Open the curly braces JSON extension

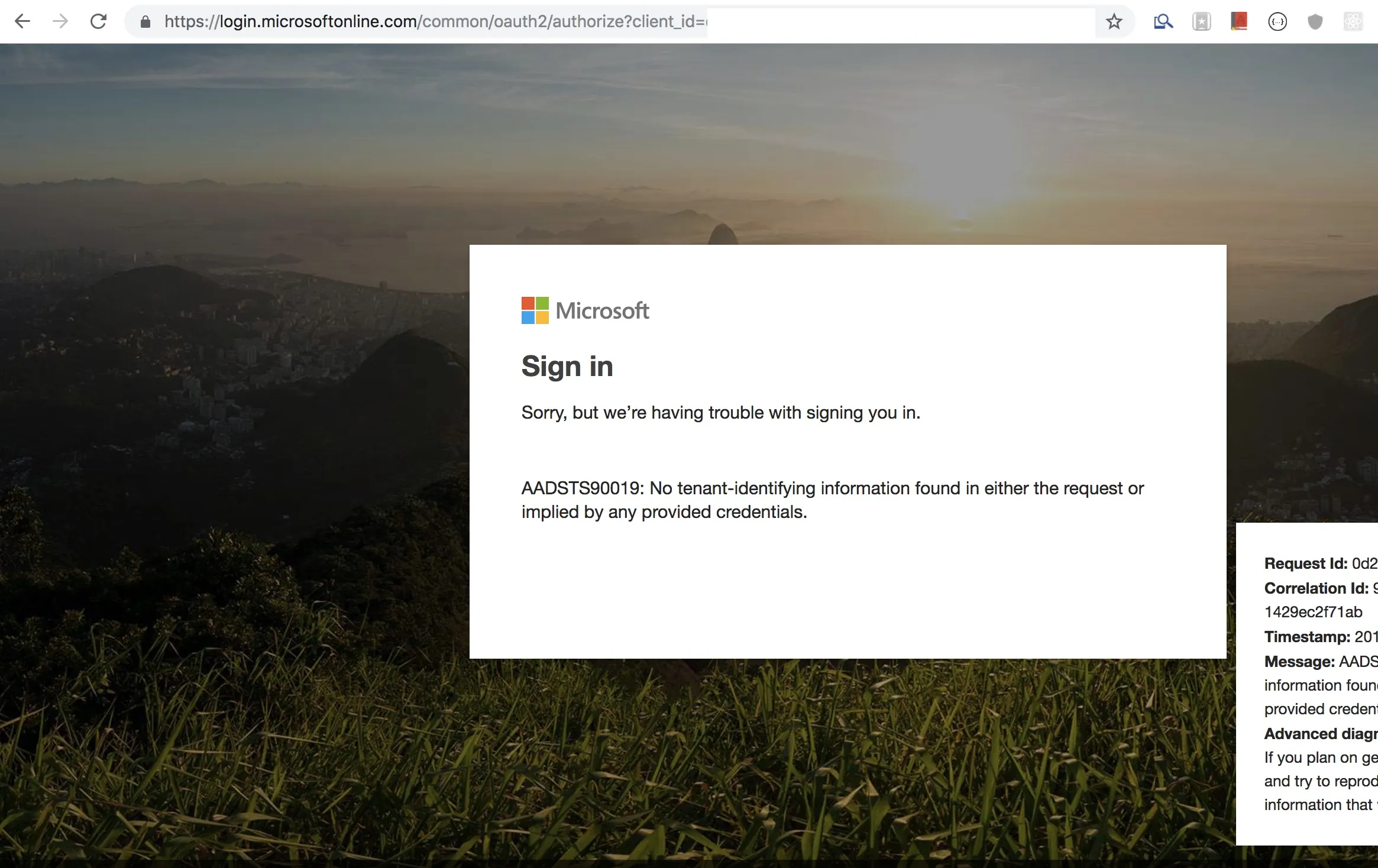pyautogui.click(x=1277, y=22)
